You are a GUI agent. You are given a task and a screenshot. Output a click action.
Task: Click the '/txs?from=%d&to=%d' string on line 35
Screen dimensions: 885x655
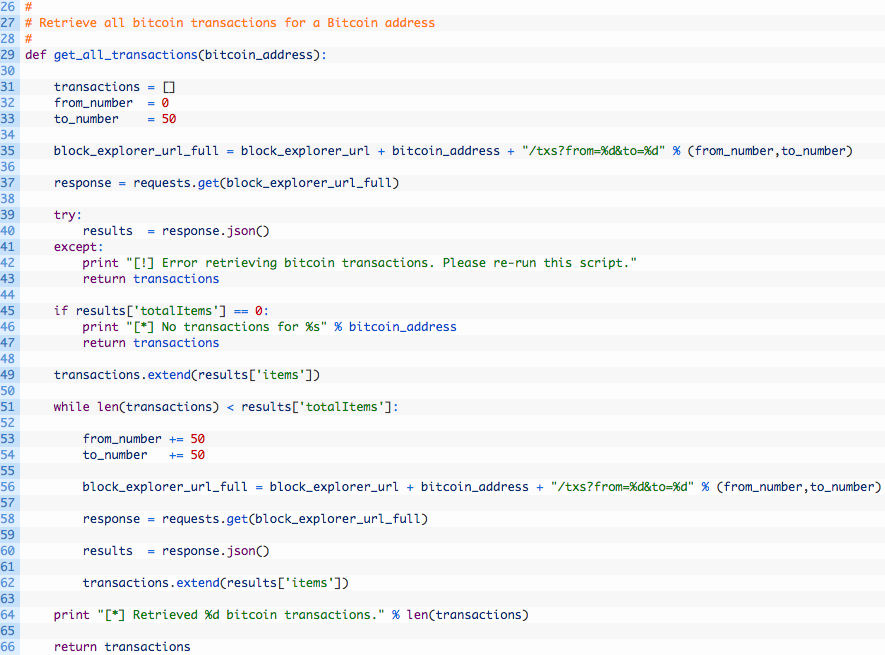tap(593, 151)
